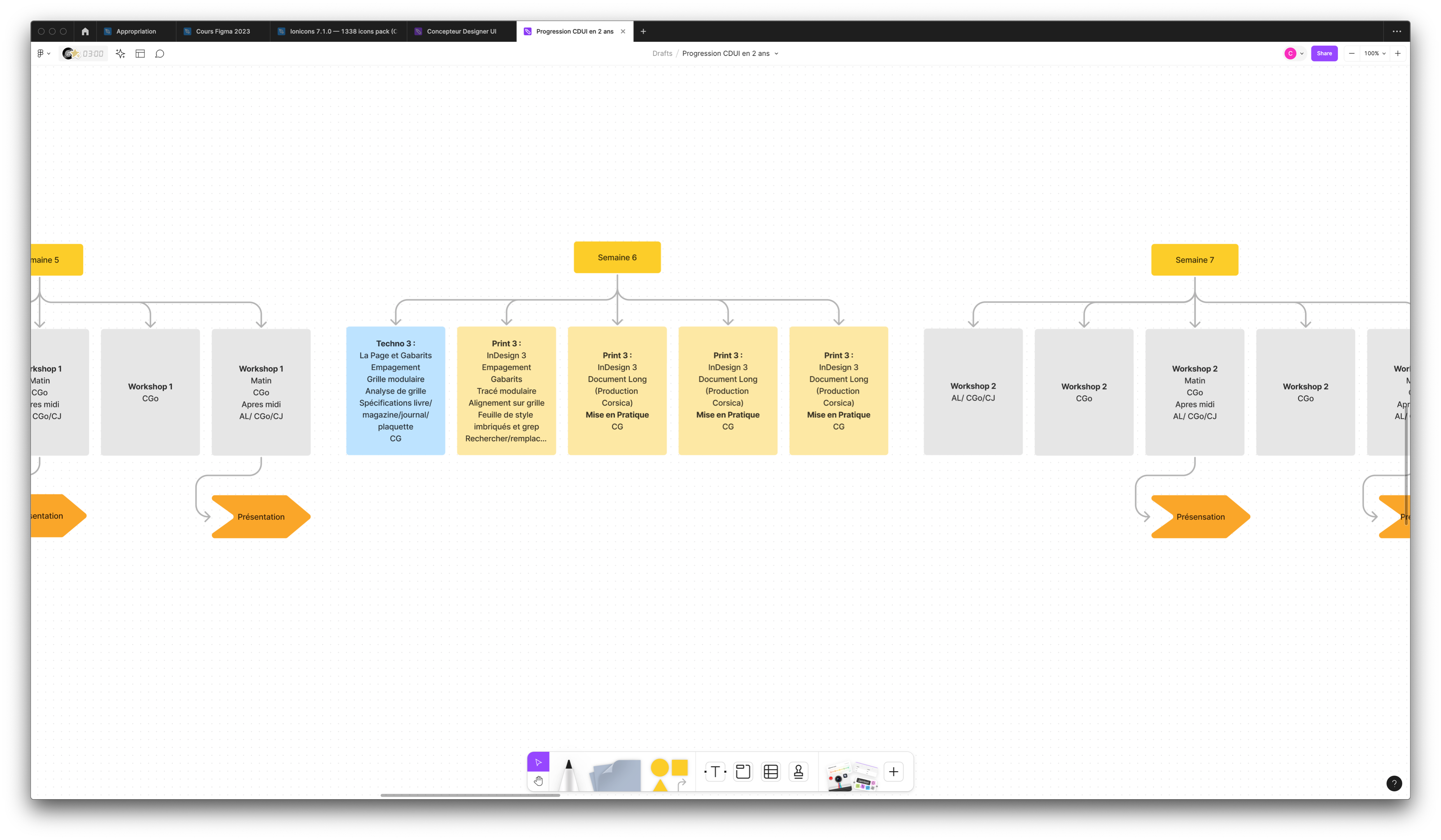Open the Figma main menu dropdown
1441x840 pixels.
click(x=44, y=54)
